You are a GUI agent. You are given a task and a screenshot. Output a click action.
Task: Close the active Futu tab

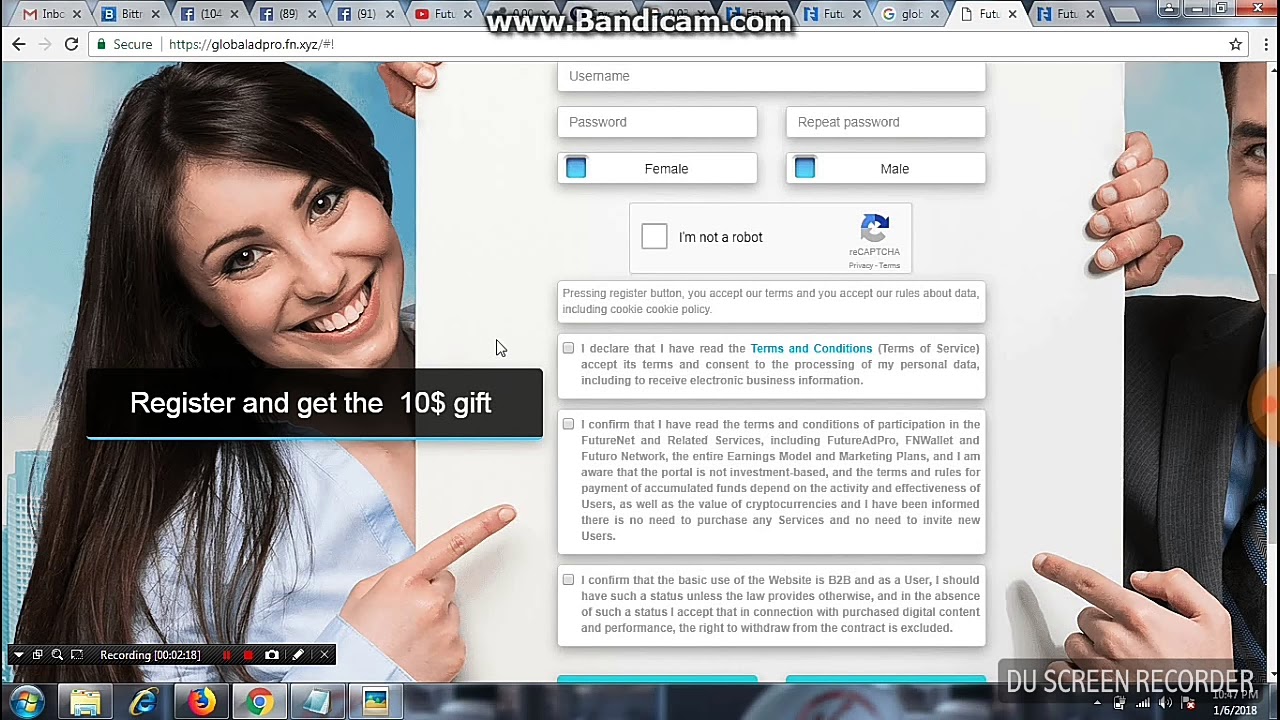pos(1012,14)
